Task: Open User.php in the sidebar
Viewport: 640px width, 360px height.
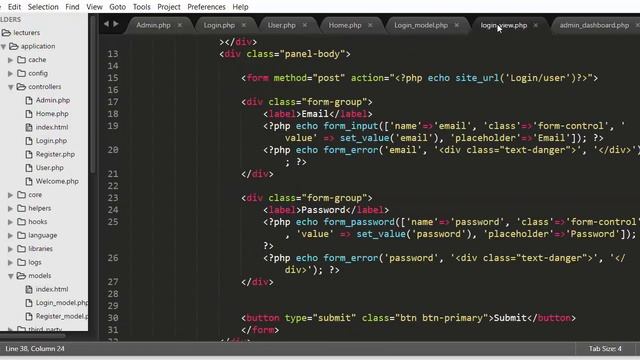Action: tap(49, 168)
